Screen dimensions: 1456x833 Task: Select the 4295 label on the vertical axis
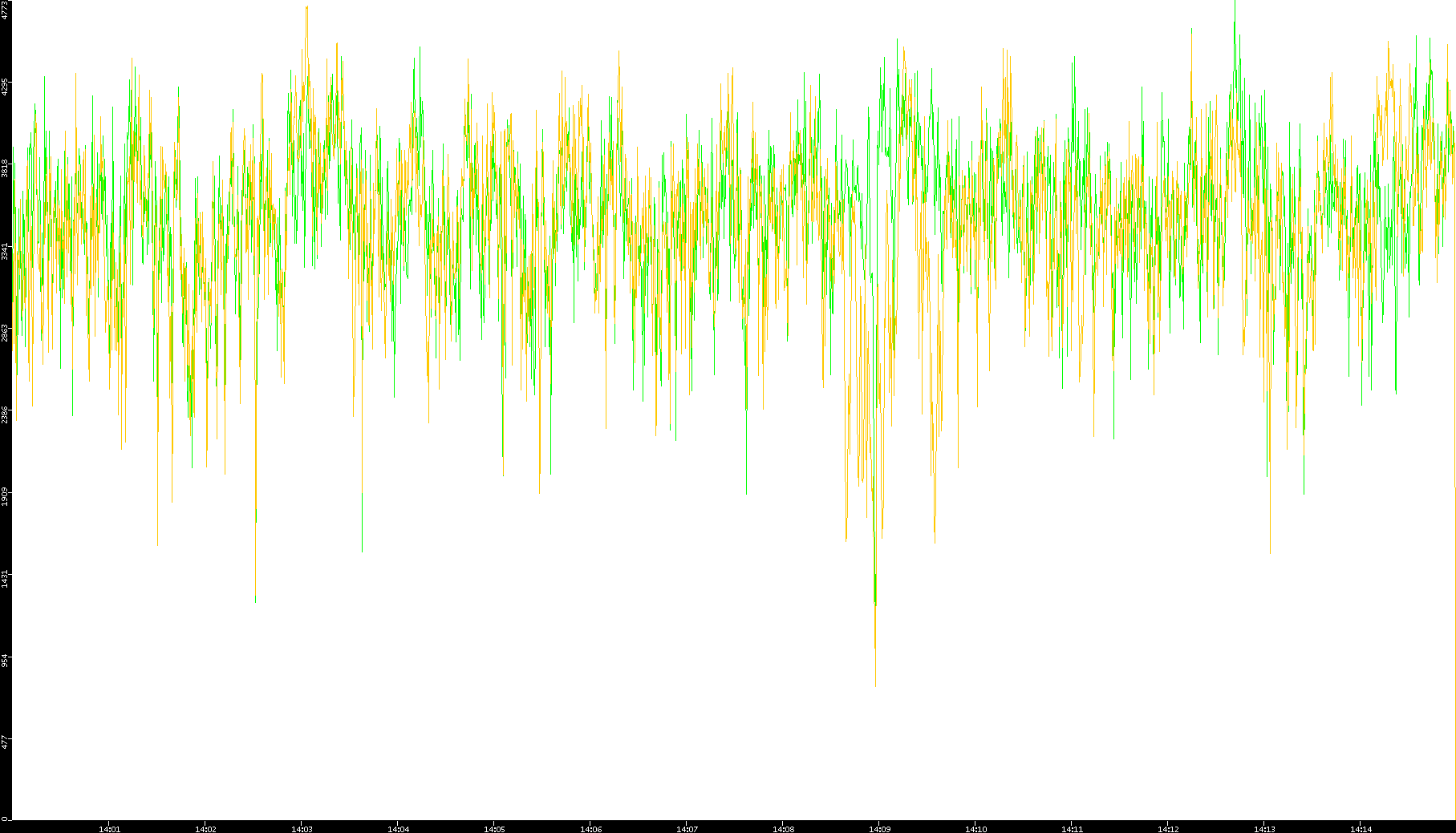click(x=6, y=87)
